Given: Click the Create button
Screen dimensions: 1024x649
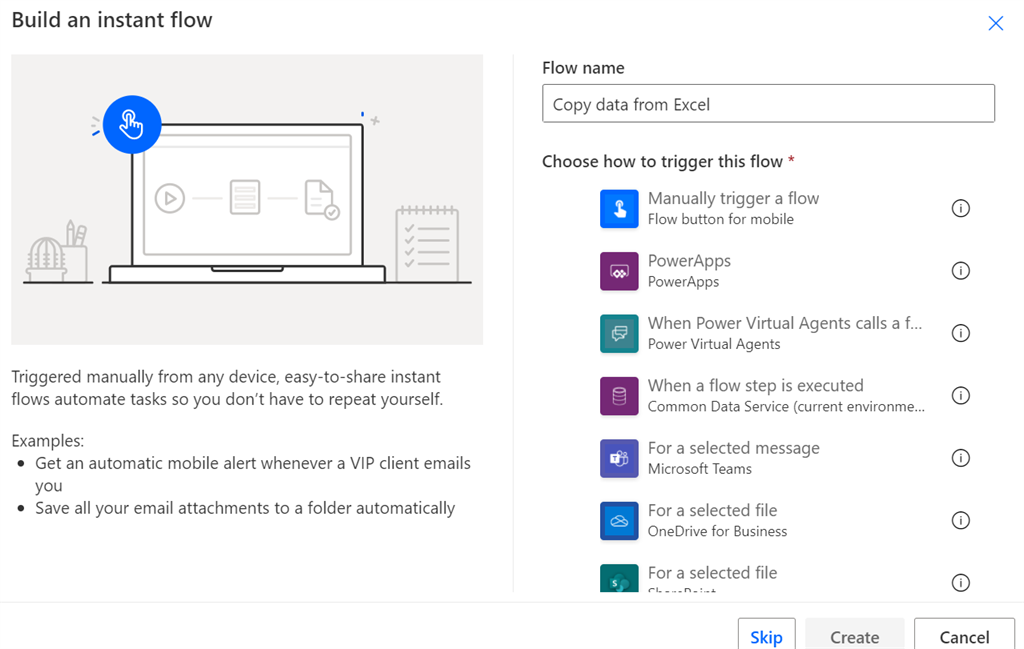Looking at the screenshot, I should [x=854, y=637].
